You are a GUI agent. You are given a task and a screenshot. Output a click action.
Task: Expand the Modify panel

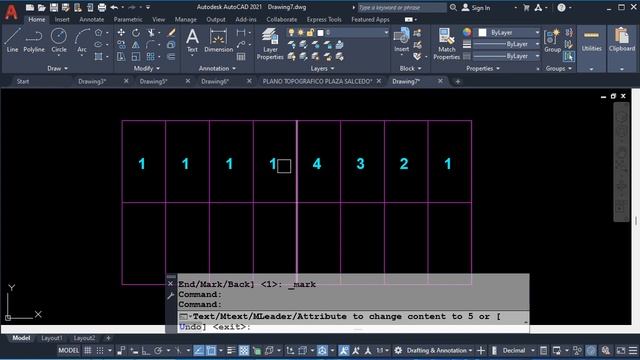tap(147, 69)
